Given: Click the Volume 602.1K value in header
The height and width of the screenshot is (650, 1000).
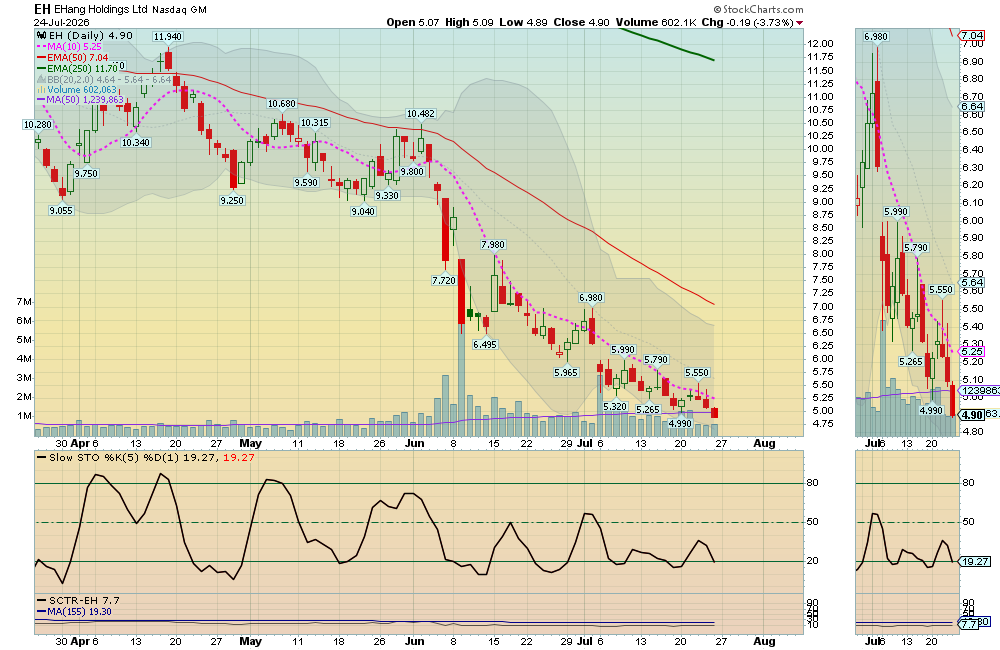Looking at the screenshot, I should click(656, 22).
